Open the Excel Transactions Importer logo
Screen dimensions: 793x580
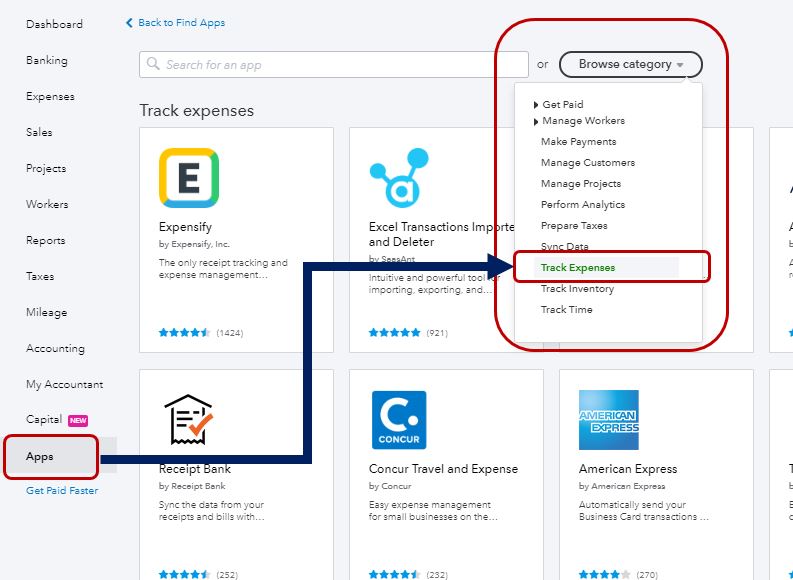[x=399, y=177]
